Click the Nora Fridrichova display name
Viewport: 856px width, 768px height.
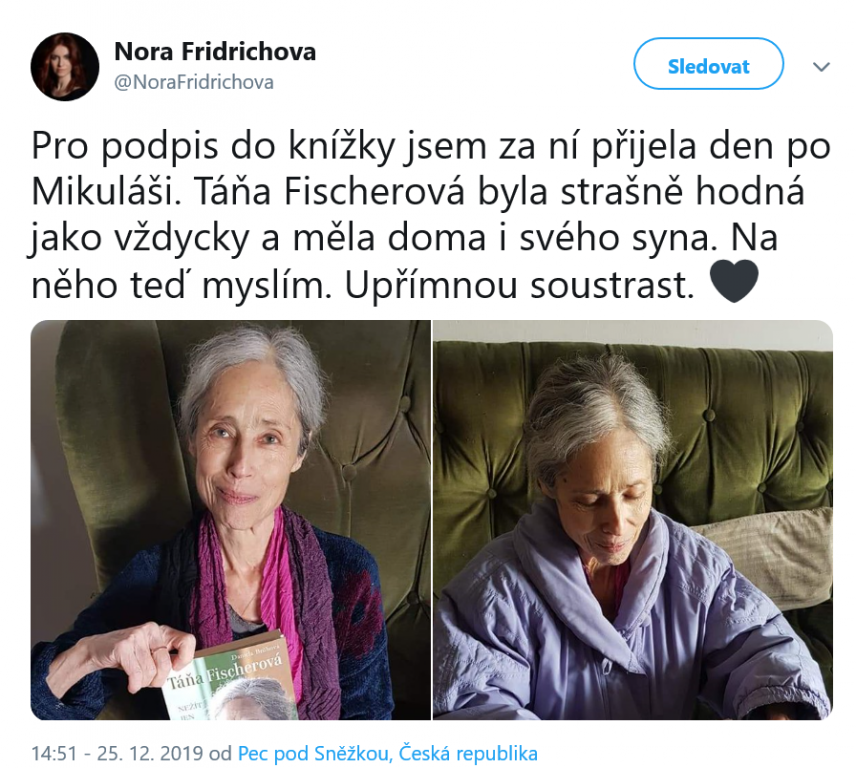coord(215,51)
